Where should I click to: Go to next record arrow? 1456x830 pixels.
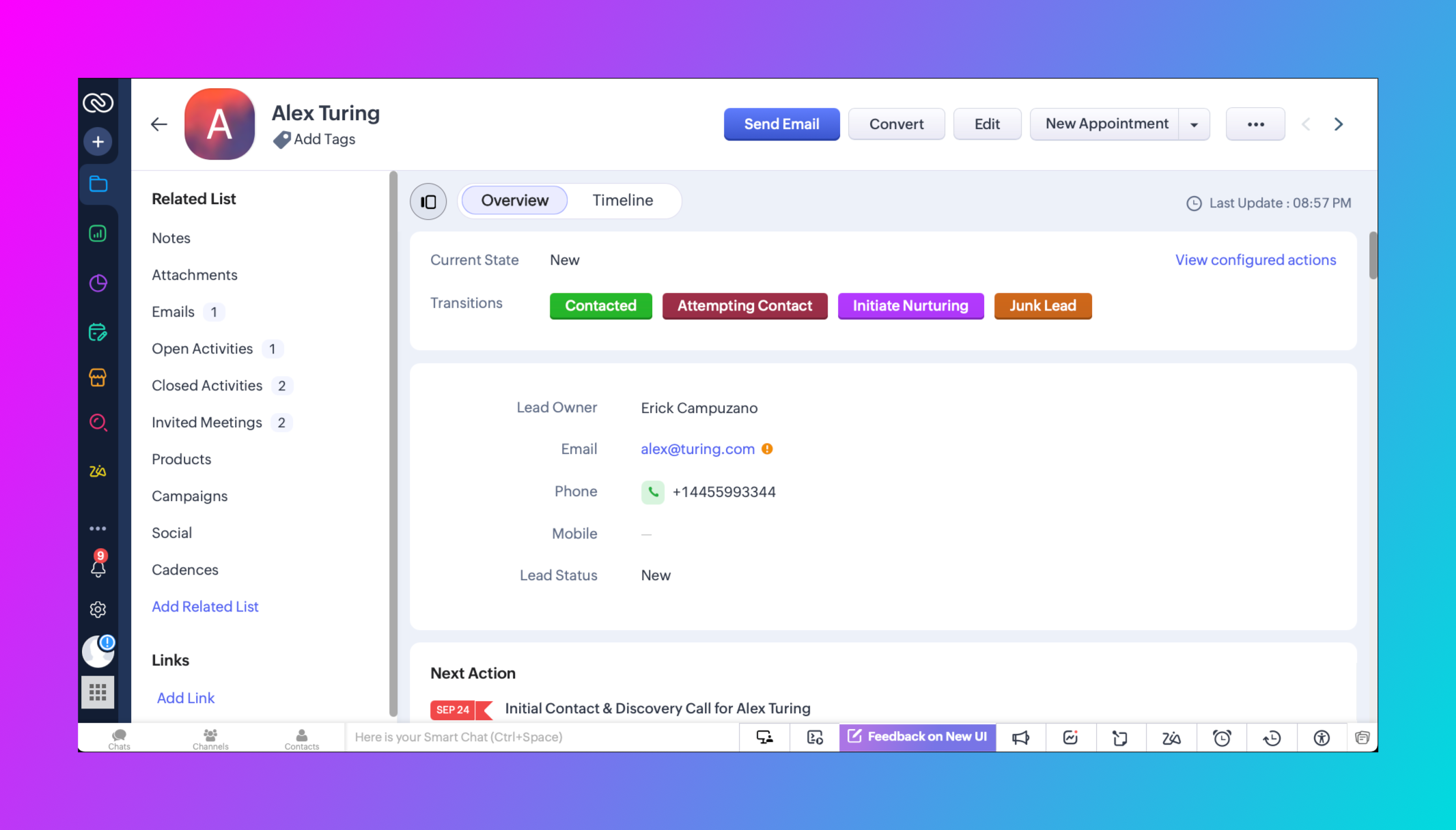click(1339, 124)
